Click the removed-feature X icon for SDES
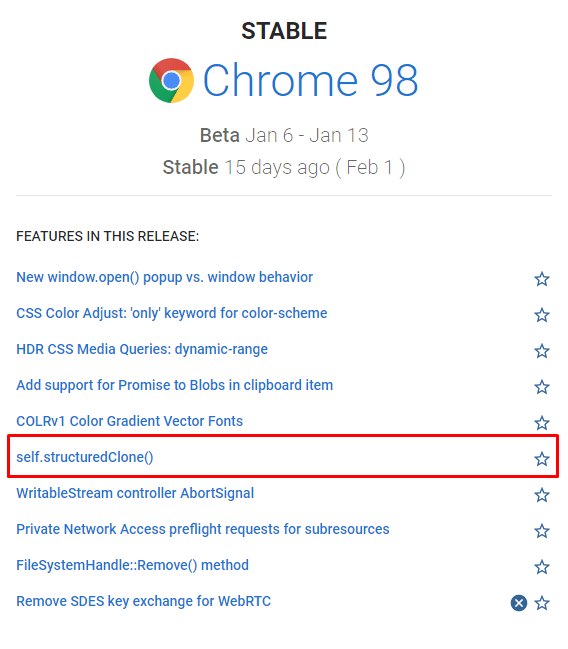This screenshot has width=568, height=649. (x=519, y=603)
